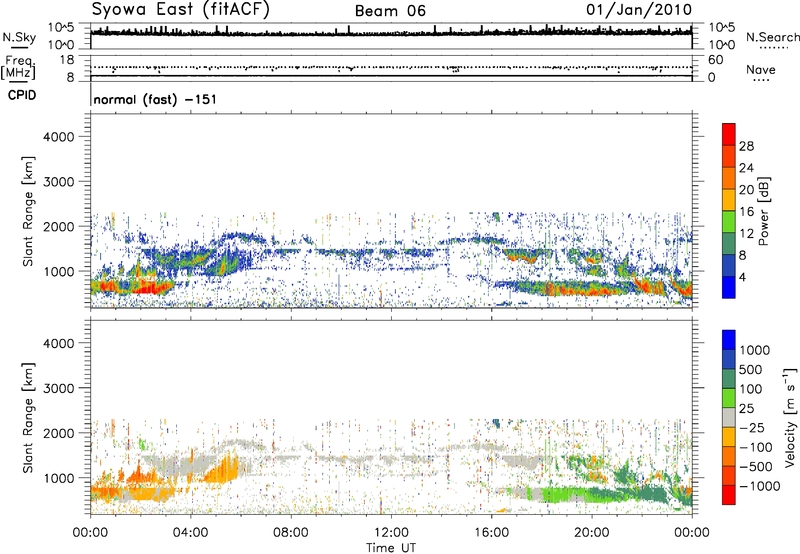Viewport: 800px width, 554px height.
Task: Pick the red bottom segment of the velocity colorbar
Action: click(x=729, y=495)
